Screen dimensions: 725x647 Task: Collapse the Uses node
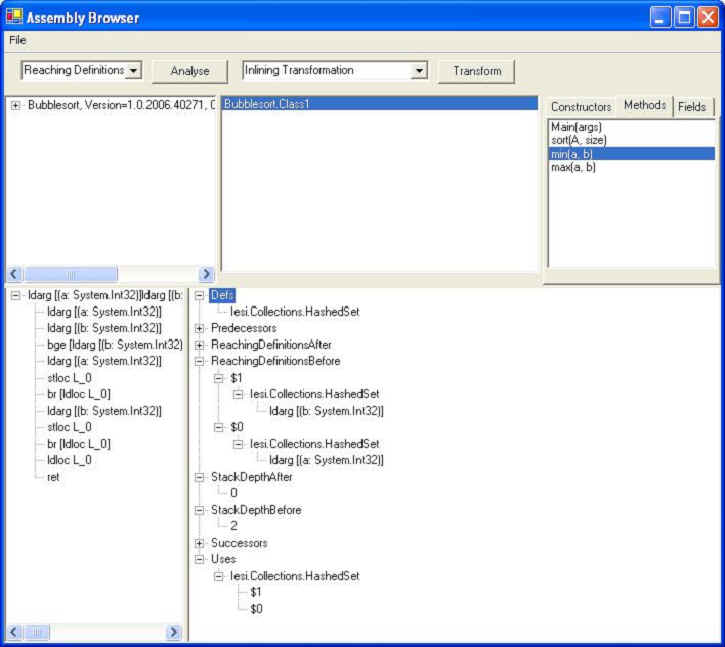[200, 559]
